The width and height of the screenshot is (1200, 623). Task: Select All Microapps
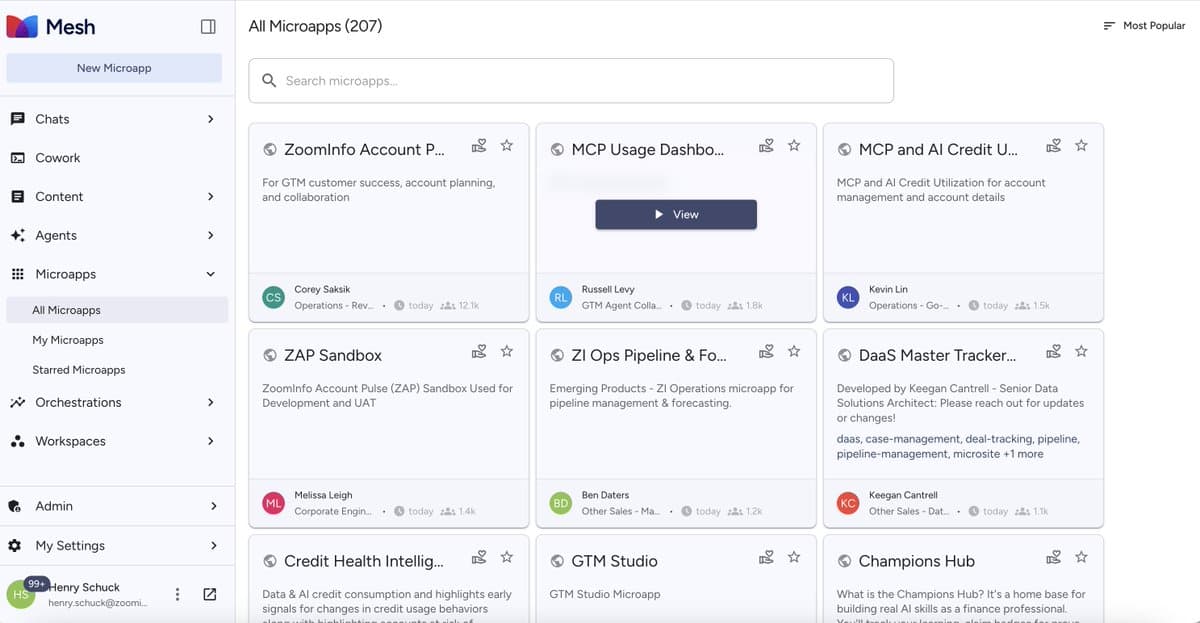117,310
